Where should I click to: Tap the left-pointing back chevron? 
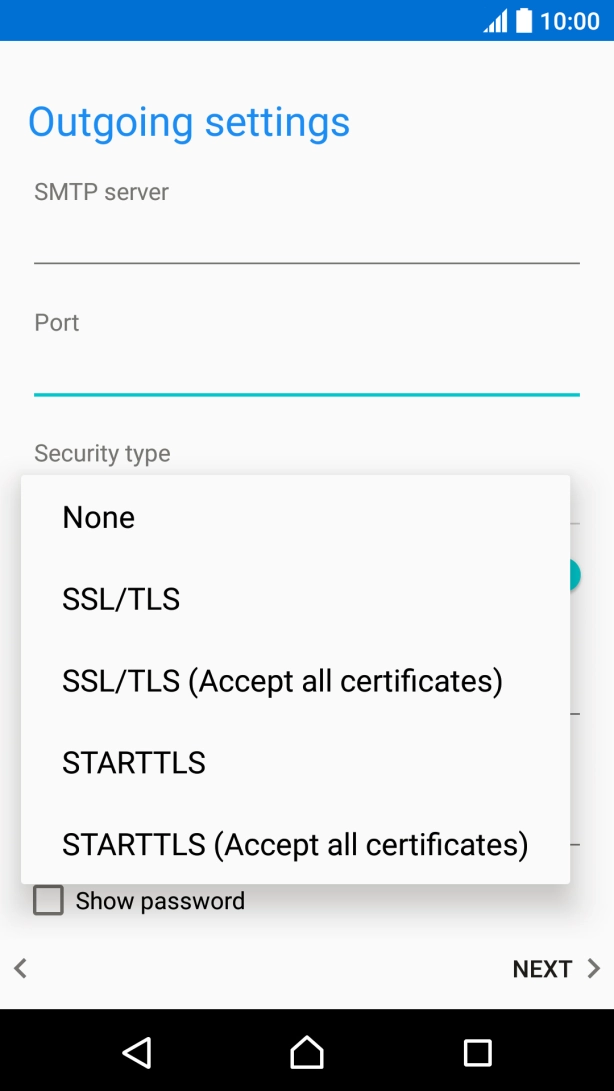[x=20, y=968]
